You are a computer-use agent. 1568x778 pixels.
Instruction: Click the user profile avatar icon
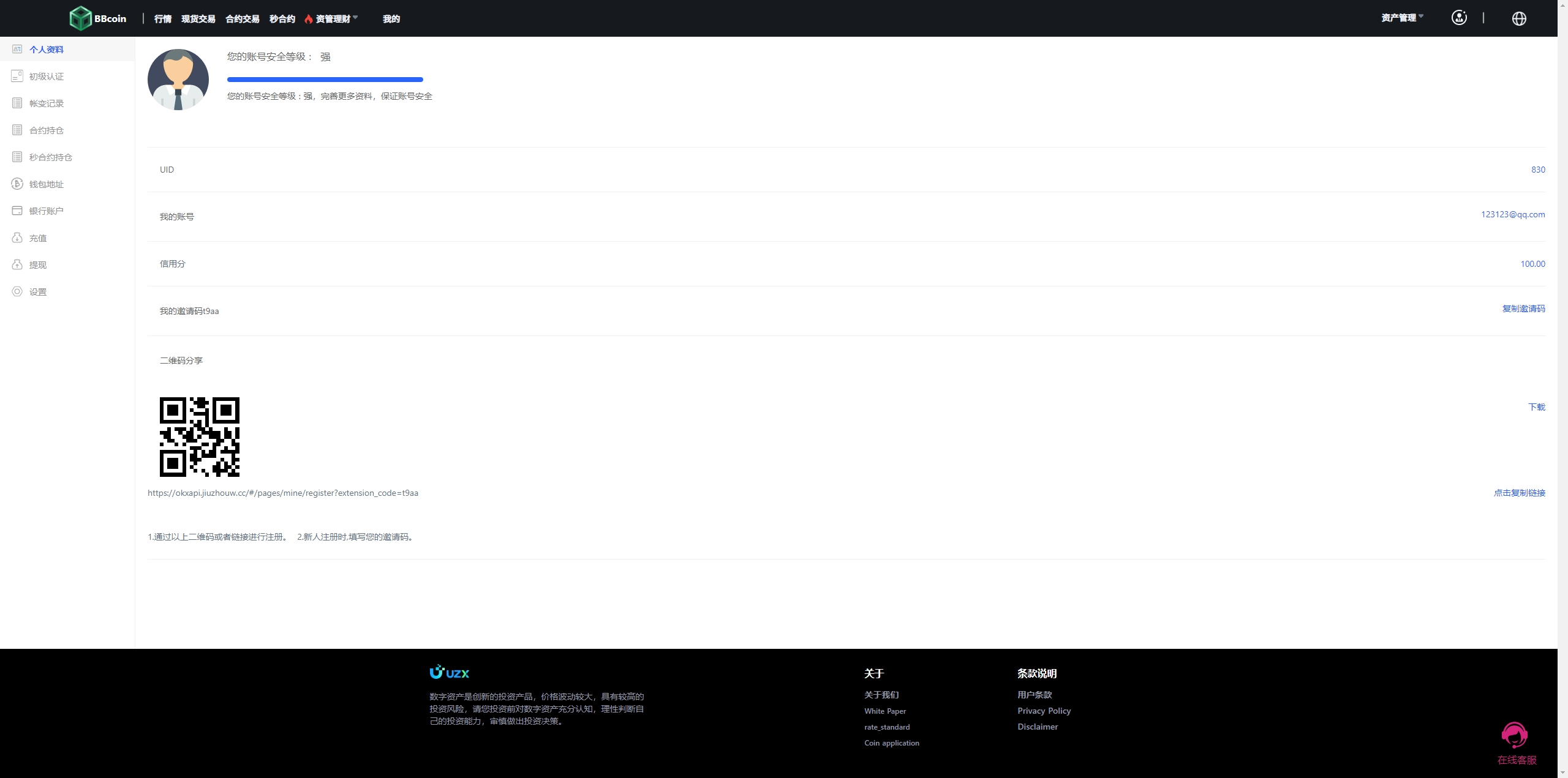[x=1460, y=18]
